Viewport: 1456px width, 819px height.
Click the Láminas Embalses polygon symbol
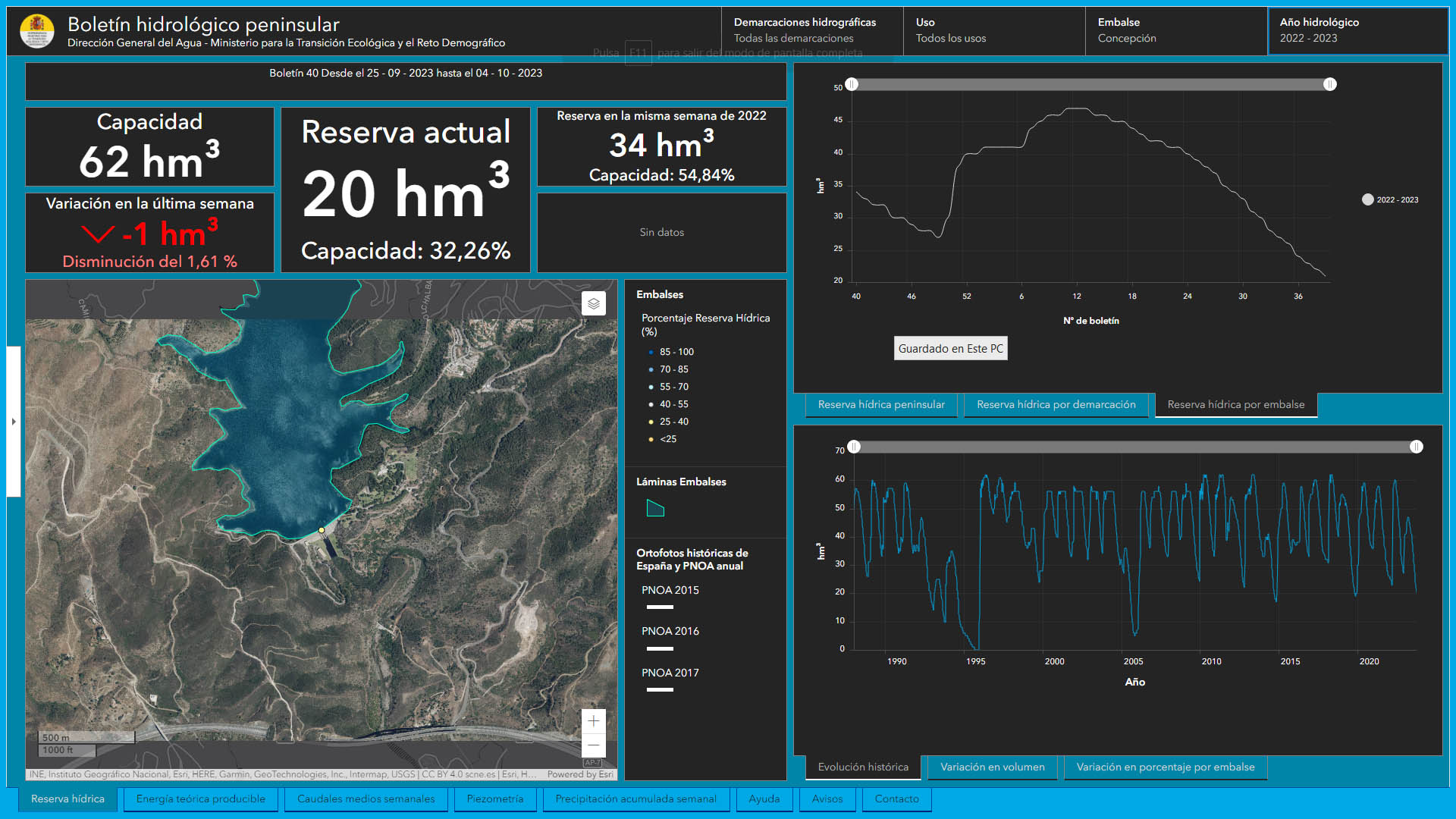pyautogui.click(x=655, y=509)
